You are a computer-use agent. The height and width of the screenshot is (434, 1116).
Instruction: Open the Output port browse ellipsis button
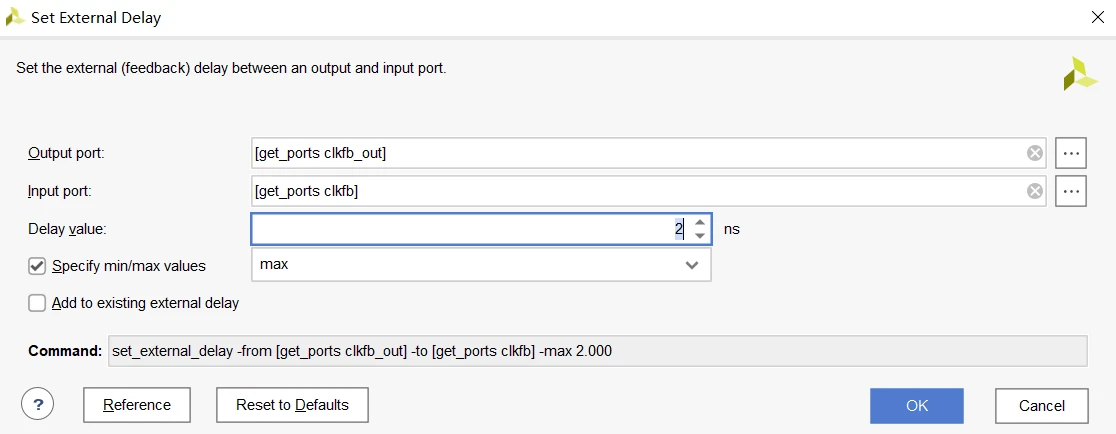click(x=1071, y=153)
